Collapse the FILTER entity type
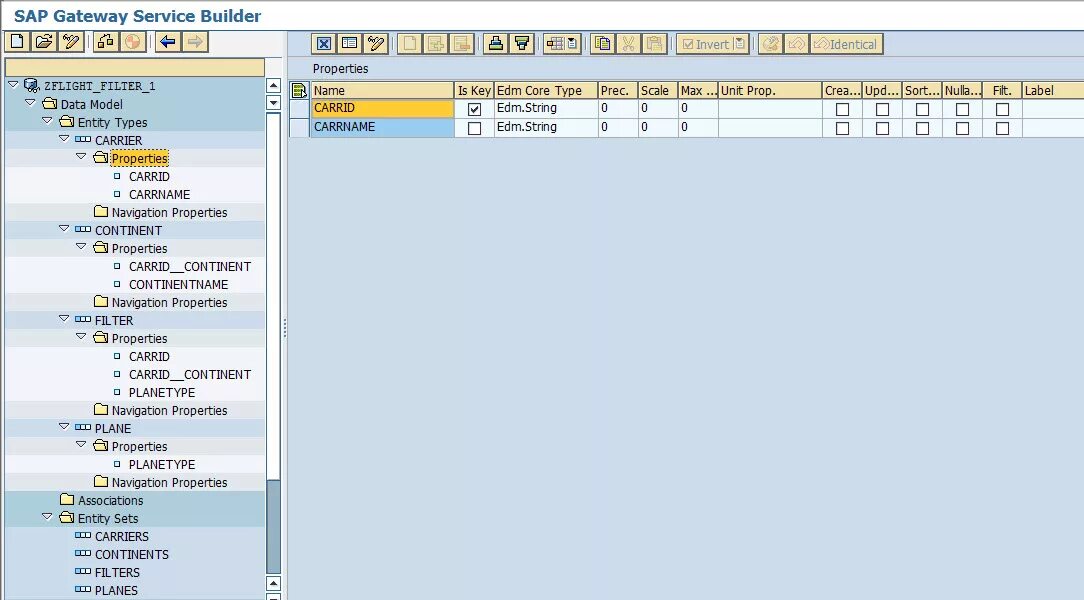Screen dimensions: 1084x600 click(x=64, y=318)
